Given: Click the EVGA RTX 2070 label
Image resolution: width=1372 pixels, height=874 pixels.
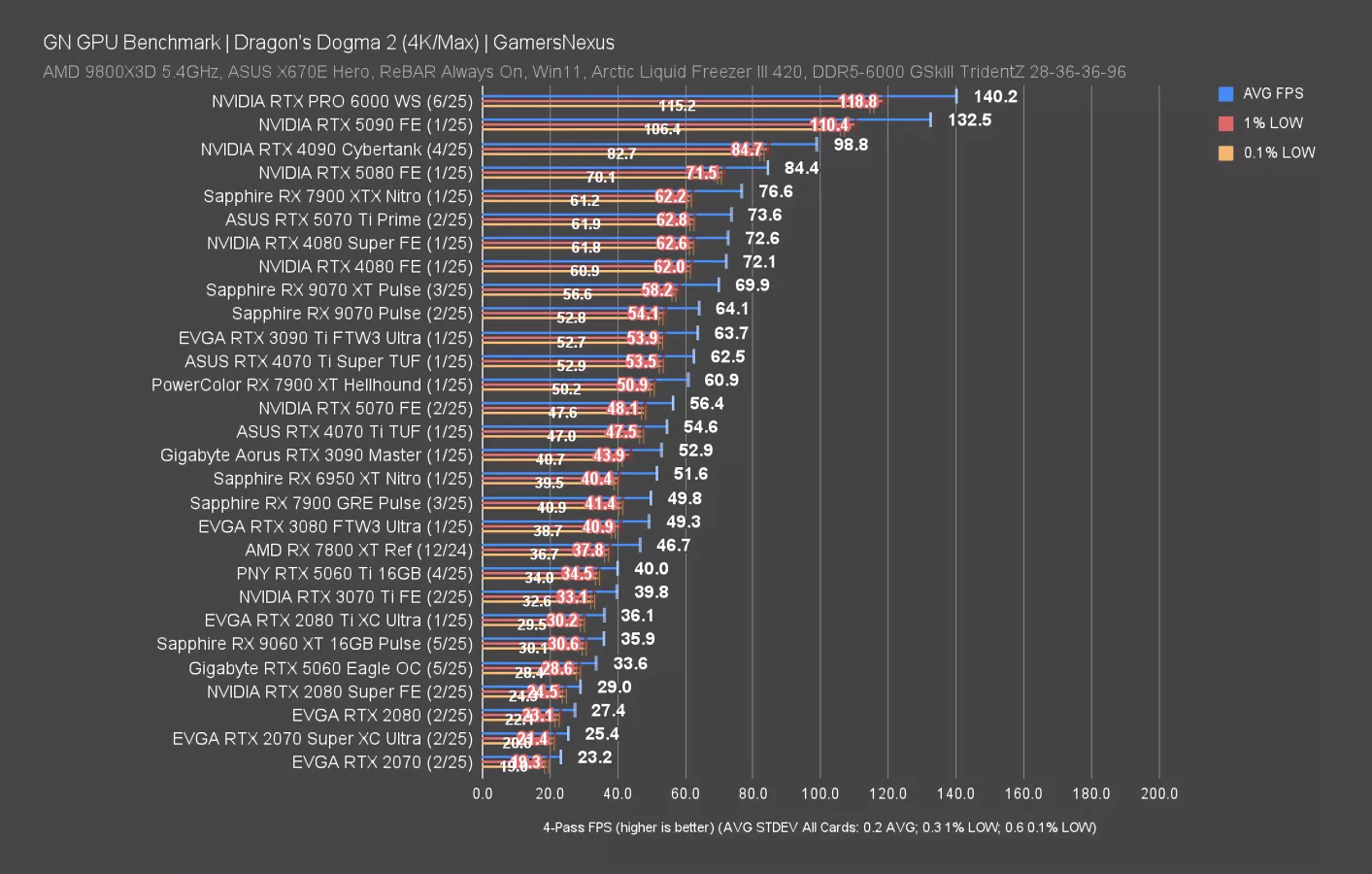Looking at the screenshot, I should 382,762.
